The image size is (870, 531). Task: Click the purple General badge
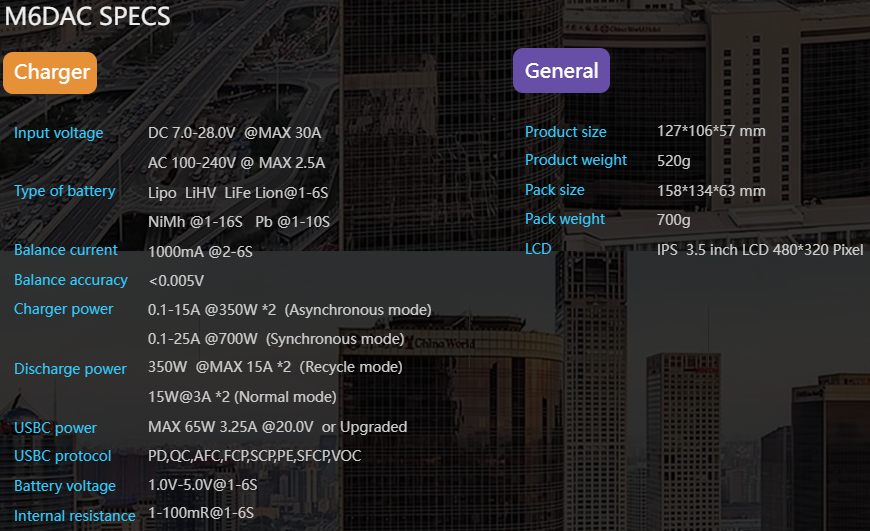(561, 71)
